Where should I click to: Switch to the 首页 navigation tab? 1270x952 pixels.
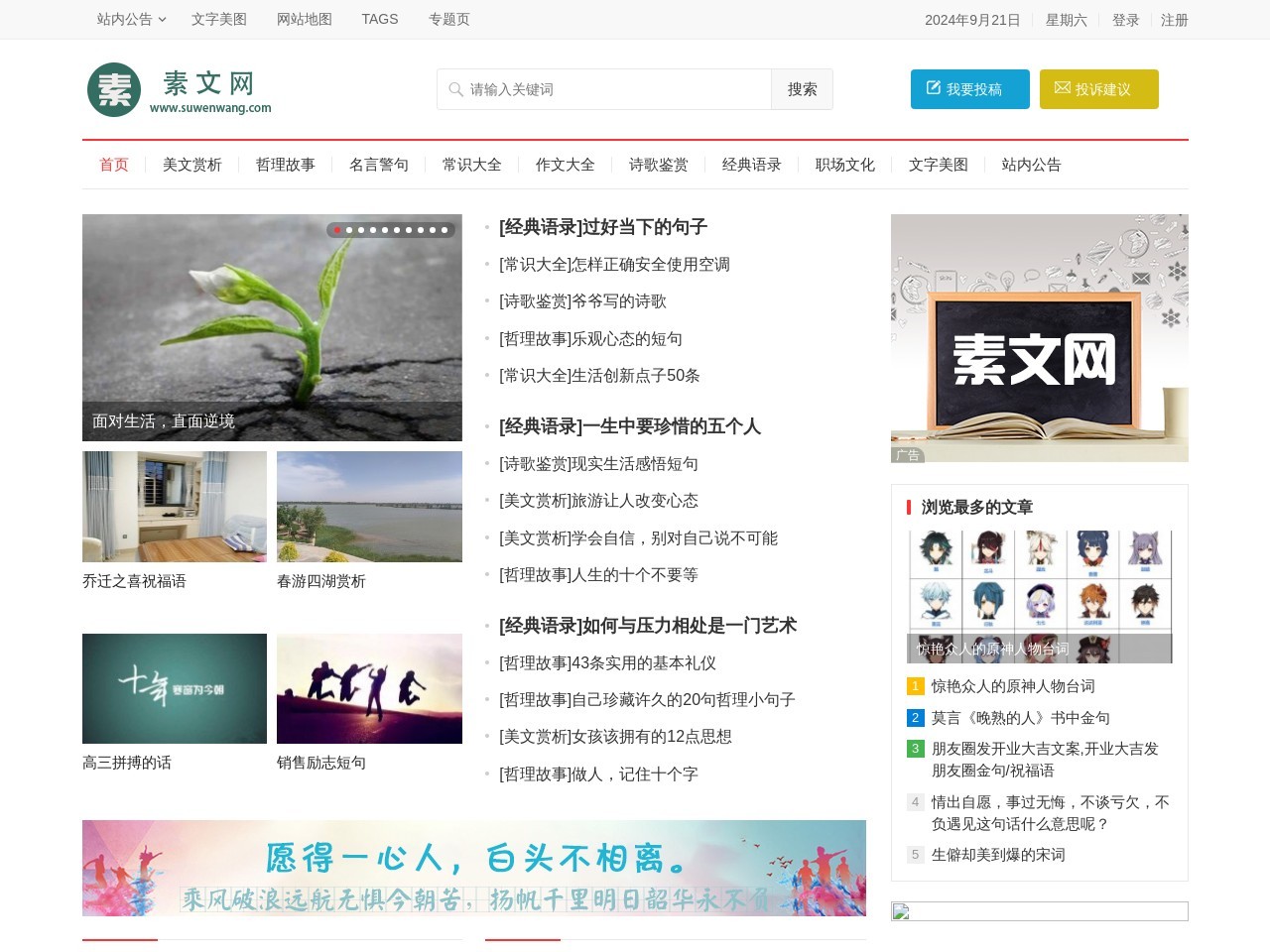pyautogui.click(x=113, y=165)
